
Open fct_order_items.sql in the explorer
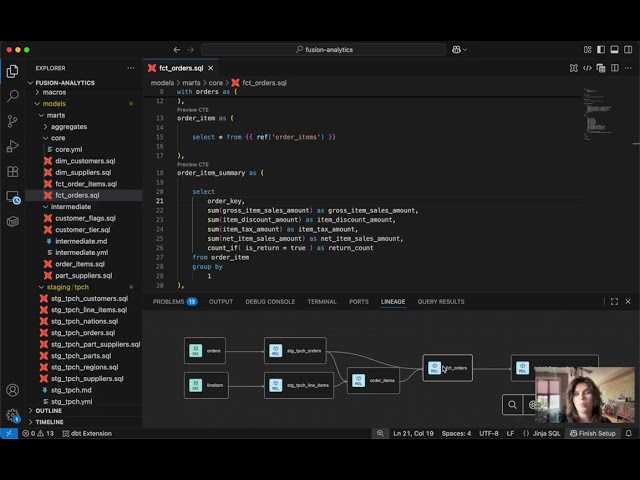(x=86, y=184)
